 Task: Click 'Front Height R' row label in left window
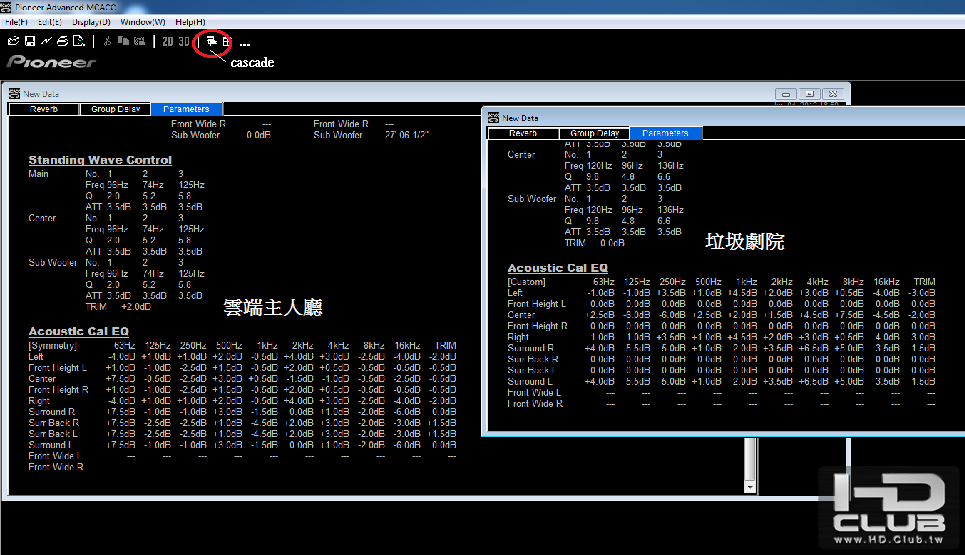(x=58, y=389)
